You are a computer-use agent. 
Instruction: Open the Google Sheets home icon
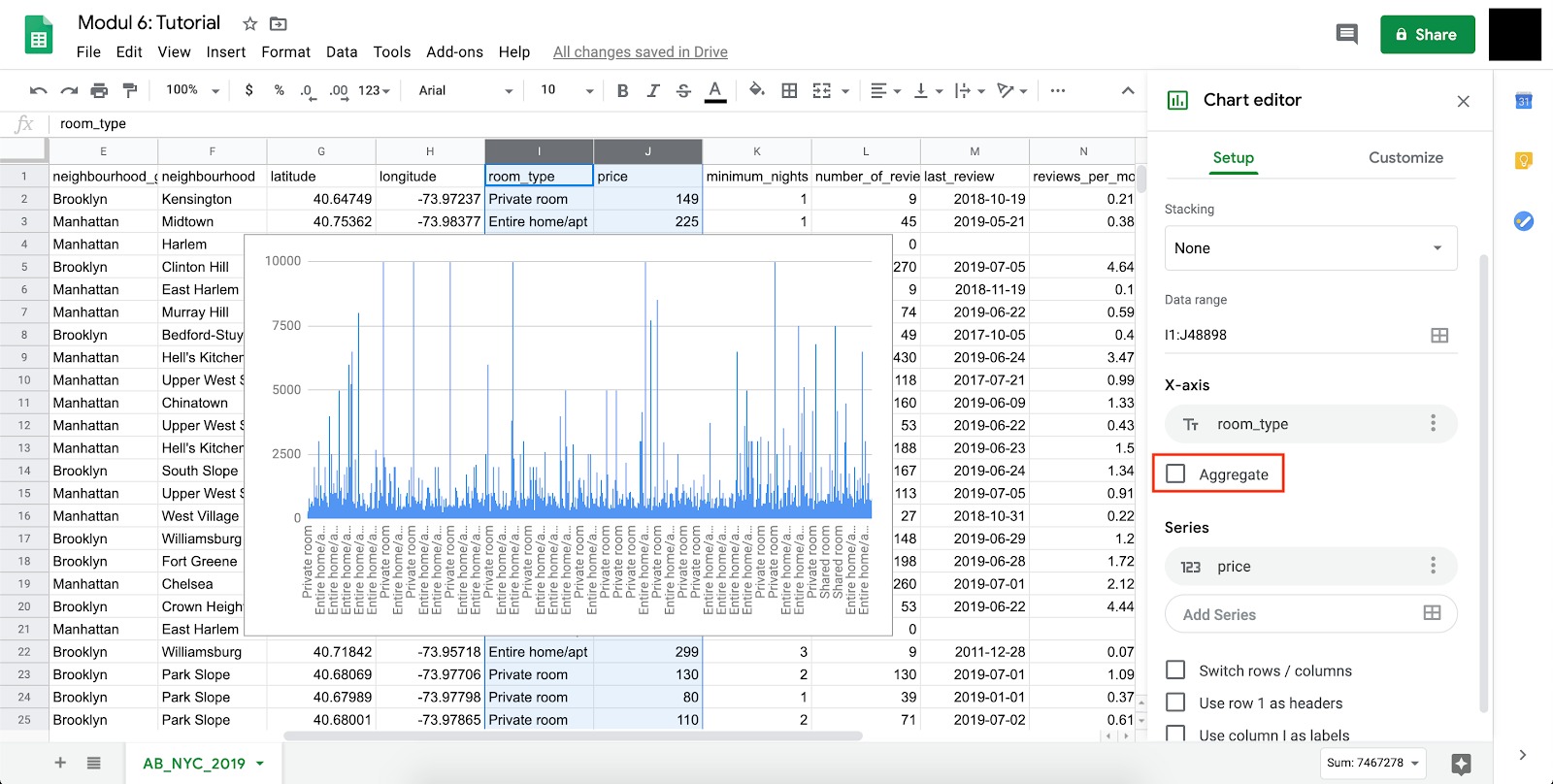(x=39, y=35)
